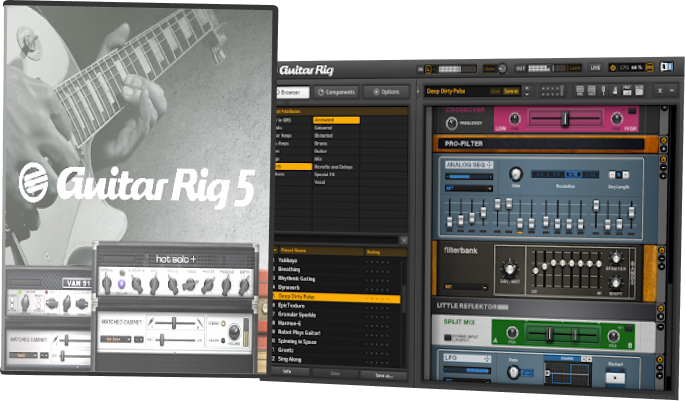Toggle the output Limit button
Viewport: 685px width, 401px height.
coord(575,68)
